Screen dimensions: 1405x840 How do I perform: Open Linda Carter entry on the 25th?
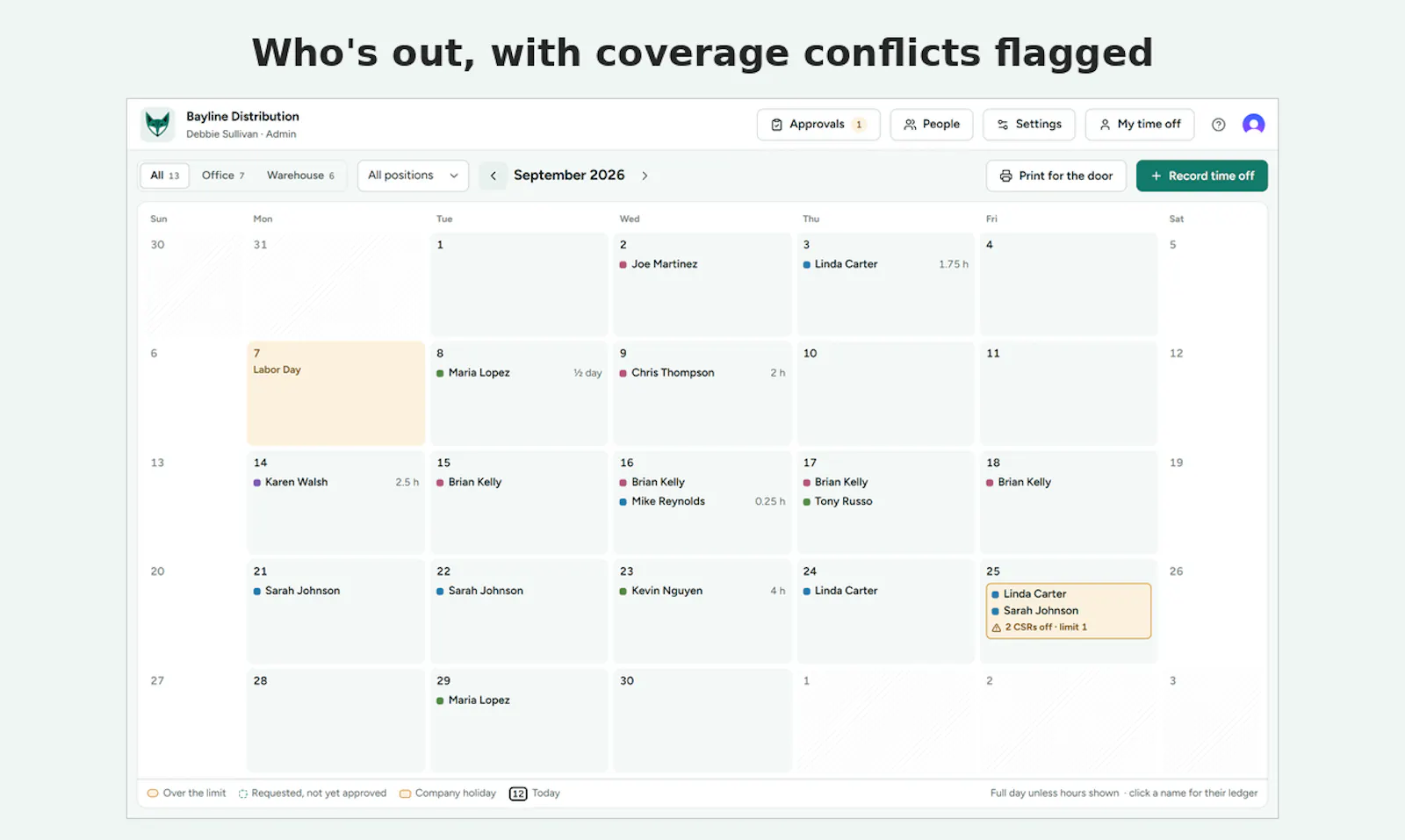(x=1028, y=594)
